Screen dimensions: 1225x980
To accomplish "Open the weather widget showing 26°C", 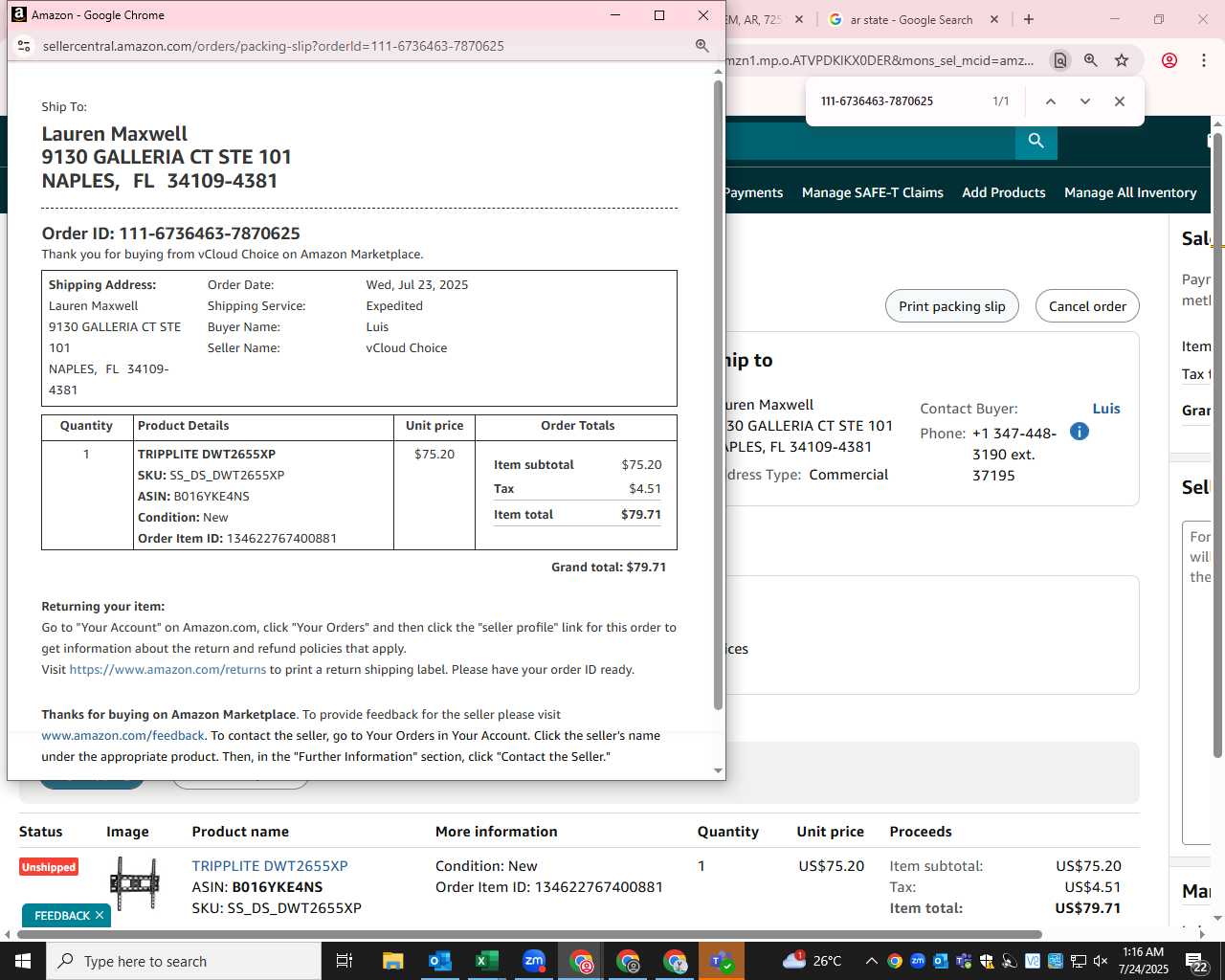I will [x=812, y=961].
